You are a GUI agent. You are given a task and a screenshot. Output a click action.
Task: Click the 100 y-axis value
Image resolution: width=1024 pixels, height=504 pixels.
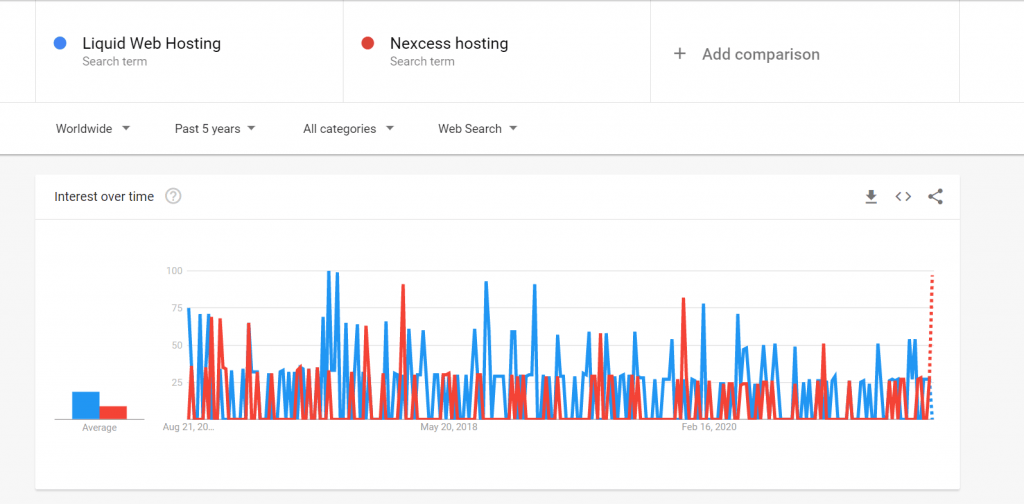click(174, 270)
